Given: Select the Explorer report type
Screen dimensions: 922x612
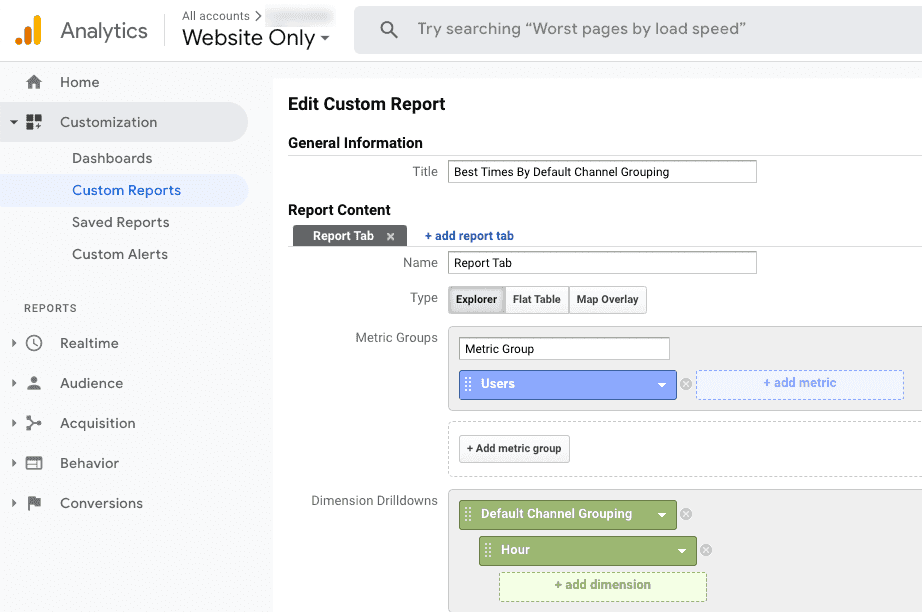Looking at the screenshot, I should click(x=476, y=299).
